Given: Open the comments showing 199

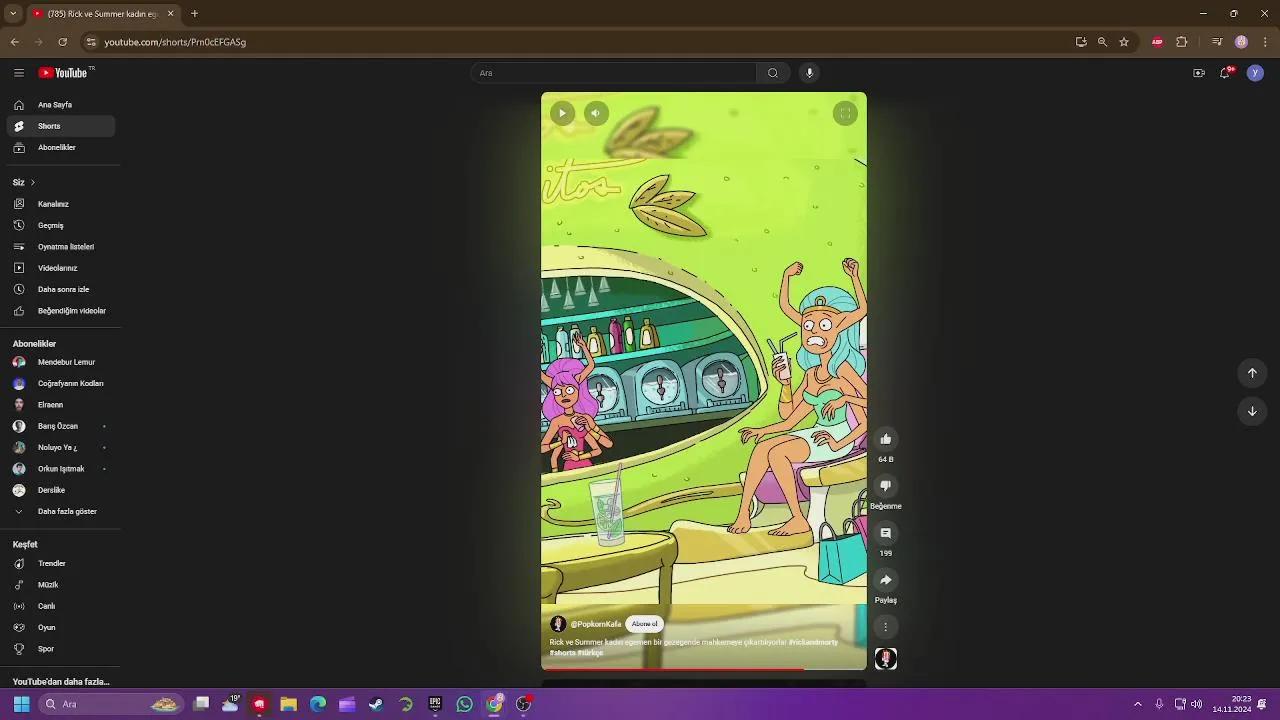Looking at the screenshot, I should tap(885, 533).
